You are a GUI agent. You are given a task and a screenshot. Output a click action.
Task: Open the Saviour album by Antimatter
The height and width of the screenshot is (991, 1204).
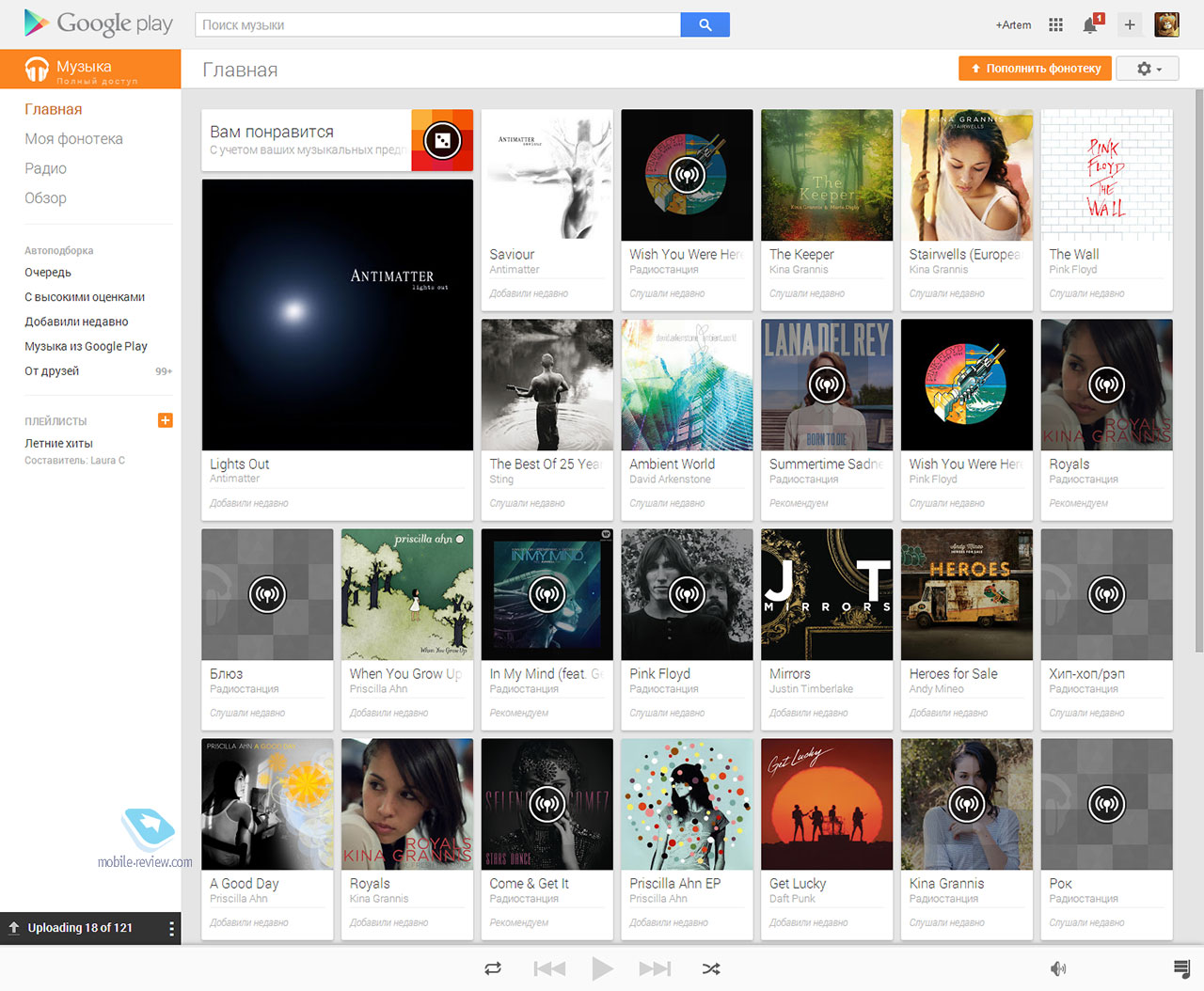click(547, 175)
